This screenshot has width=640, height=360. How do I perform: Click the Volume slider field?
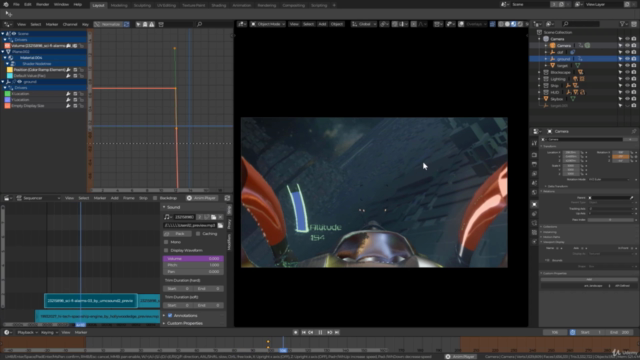193,259
